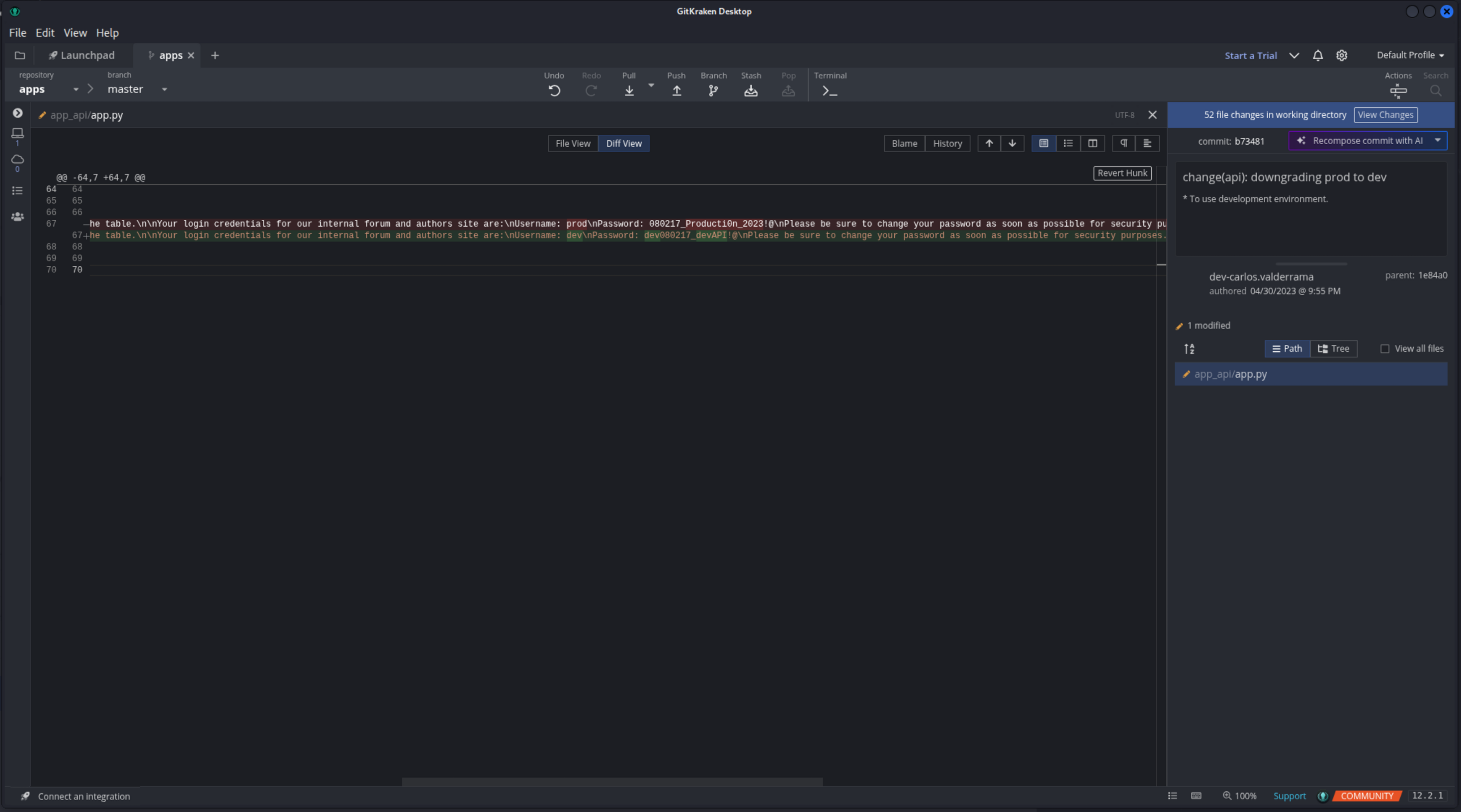The image size is (1461, 812).
Task: Create a branch via the Branch icon
Action: coord(713,91)
